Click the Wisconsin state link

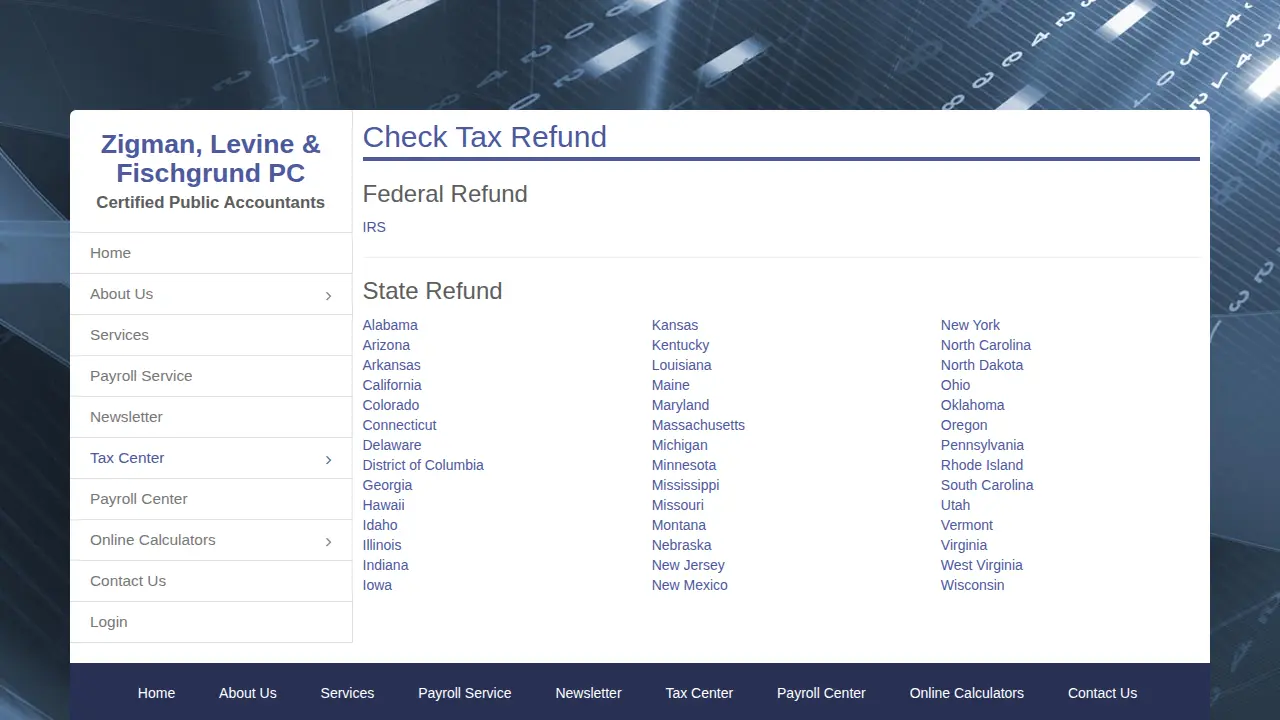coord(972,585)
